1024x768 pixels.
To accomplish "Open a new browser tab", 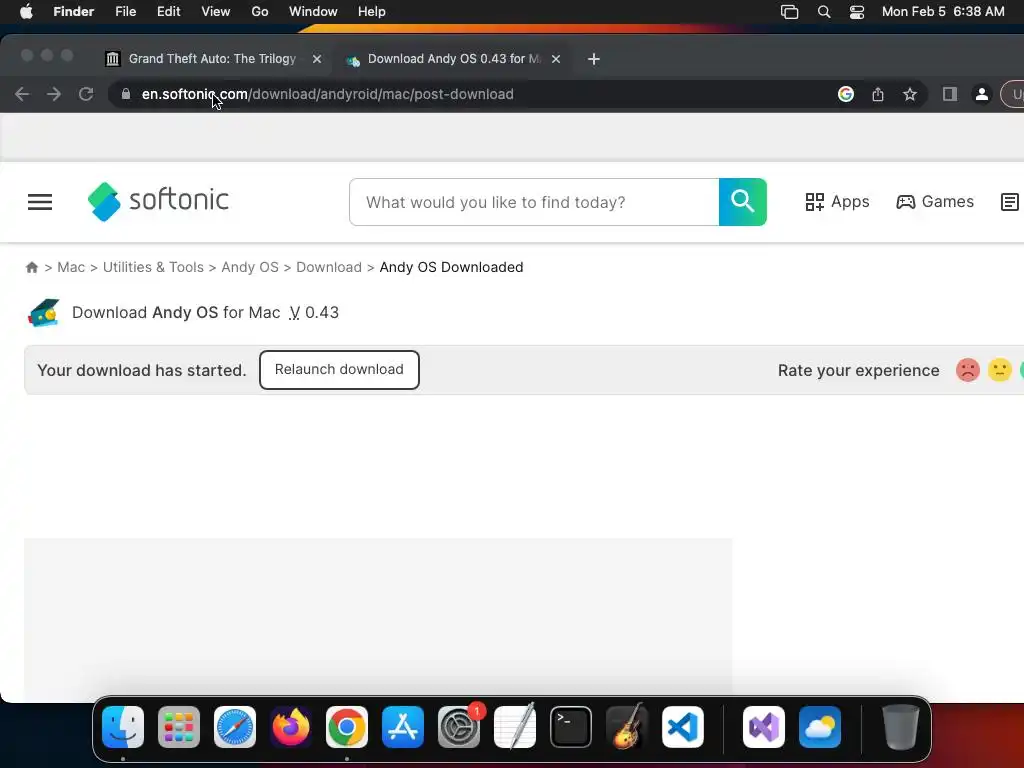I will click(x=594, y=59).
